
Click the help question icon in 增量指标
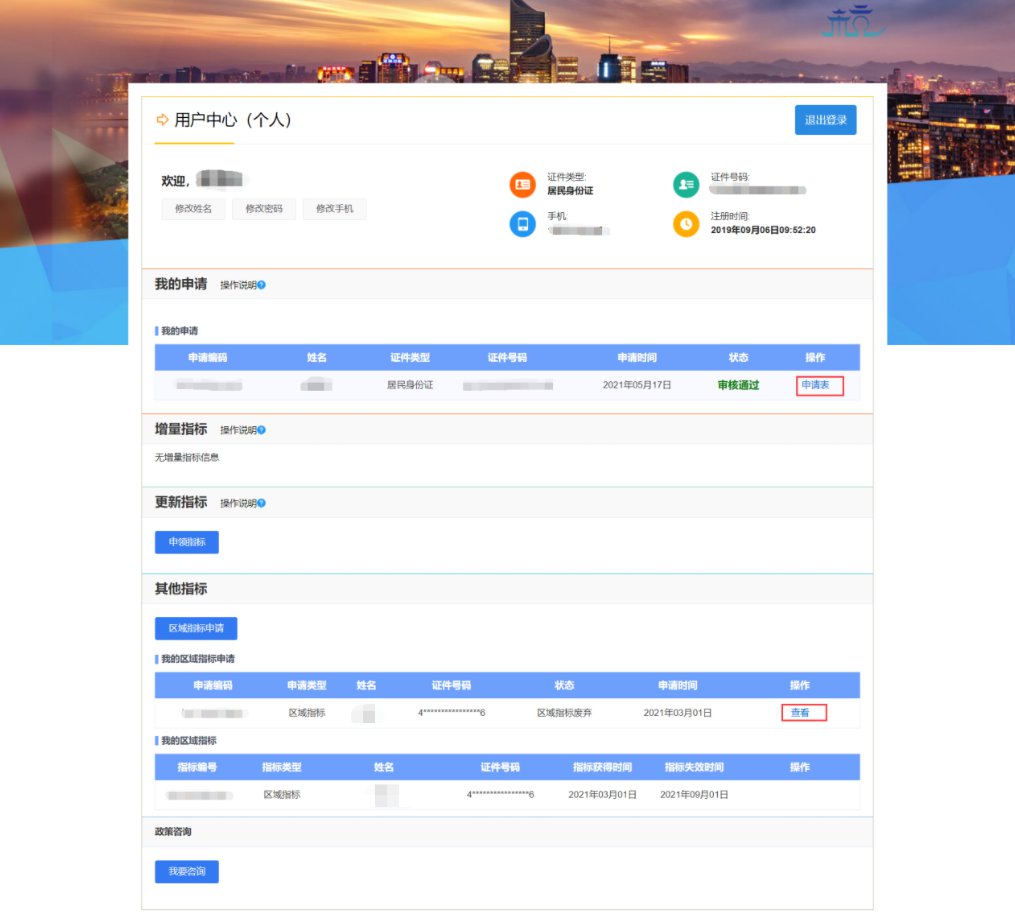[261, 430]
